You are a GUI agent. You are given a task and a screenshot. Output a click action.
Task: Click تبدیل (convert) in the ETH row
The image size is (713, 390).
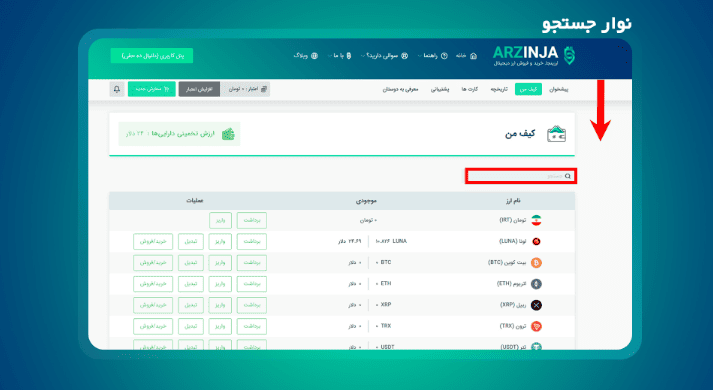coord(191,284)
